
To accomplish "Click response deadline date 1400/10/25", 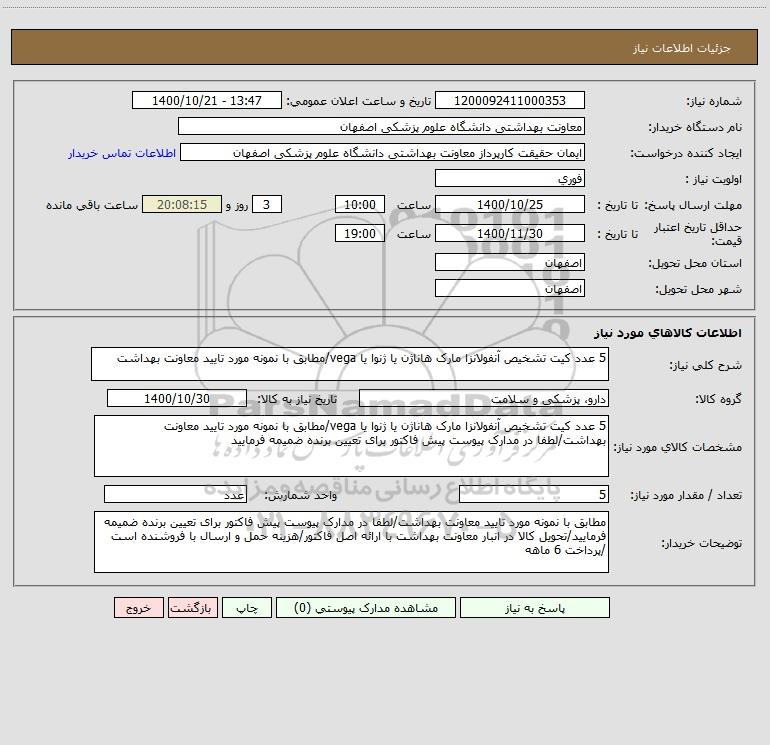I will 510,204.
